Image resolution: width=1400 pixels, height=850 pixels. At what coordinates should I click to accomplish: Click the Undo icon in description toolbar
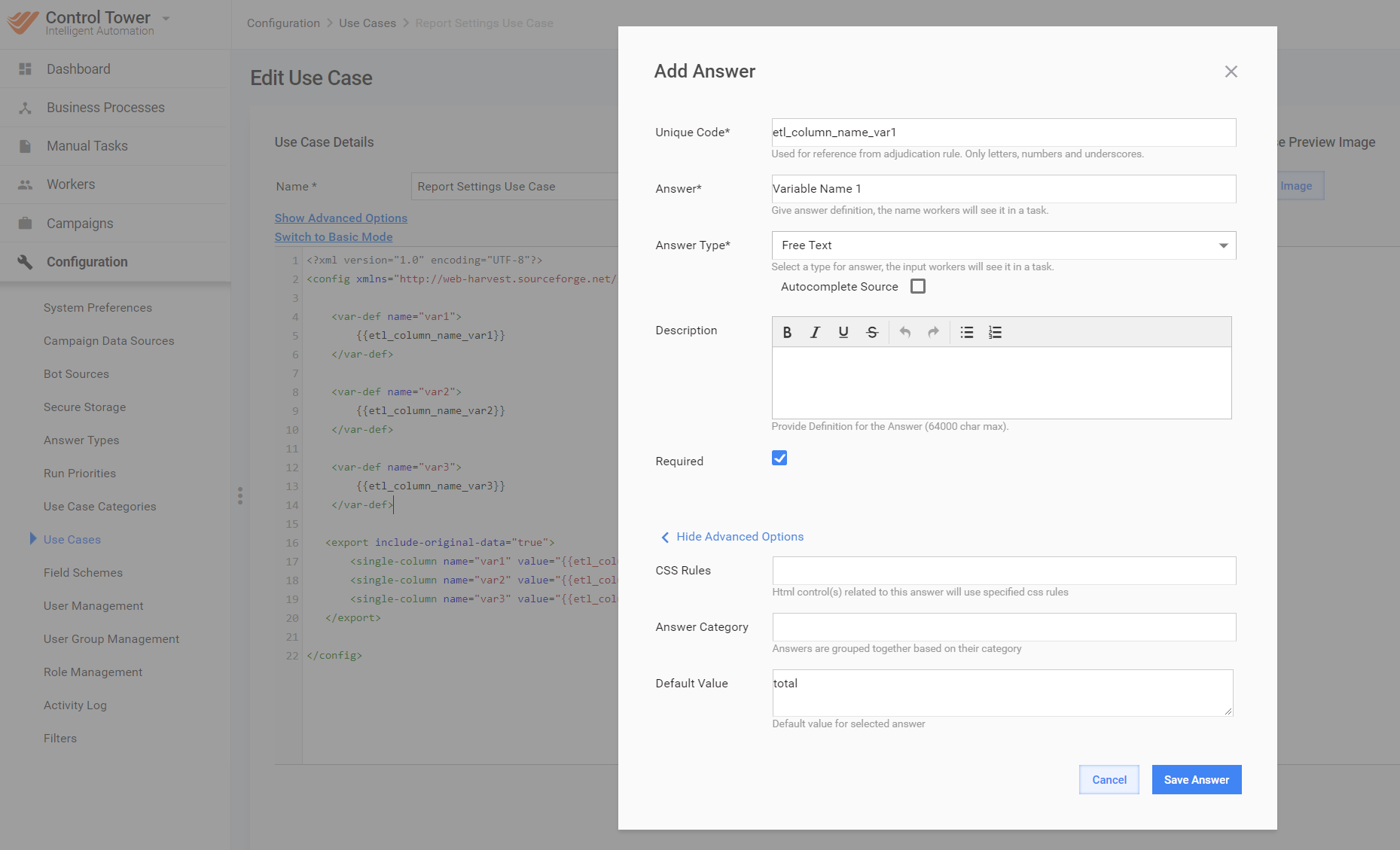905,332
